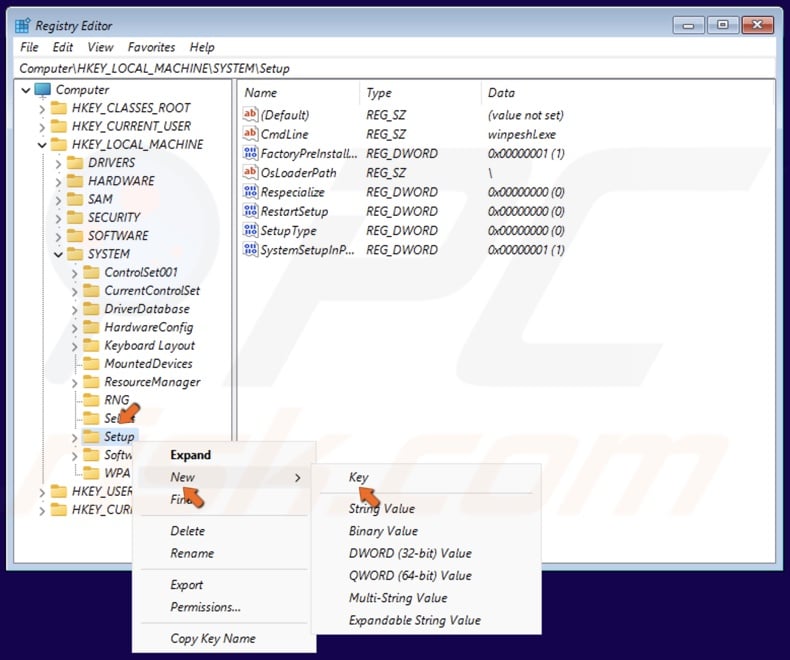Open the View menu

[100, 47]
